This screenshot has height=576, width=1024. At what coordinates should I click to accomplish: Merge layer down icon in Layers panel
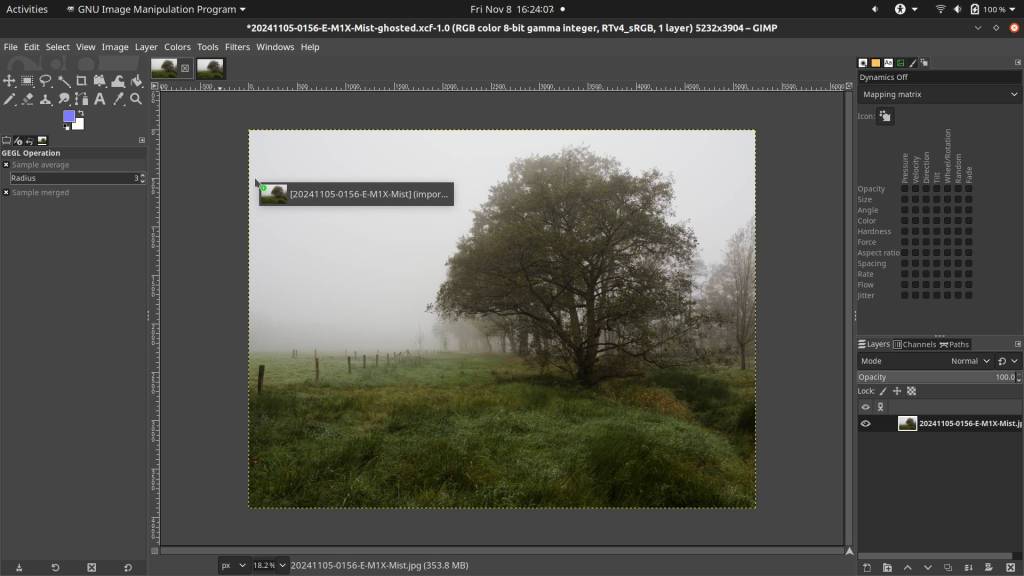coord(968,568)
